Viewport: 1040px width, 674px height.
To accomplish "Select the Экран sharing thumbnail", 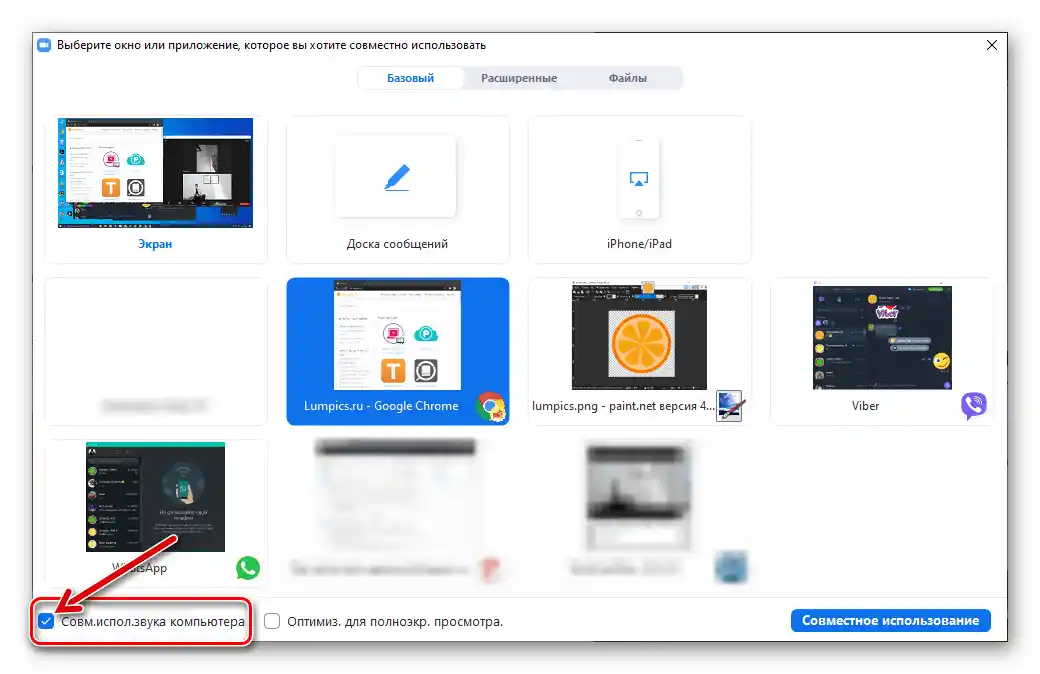I will pyautogui.click(x=155, y=172).
